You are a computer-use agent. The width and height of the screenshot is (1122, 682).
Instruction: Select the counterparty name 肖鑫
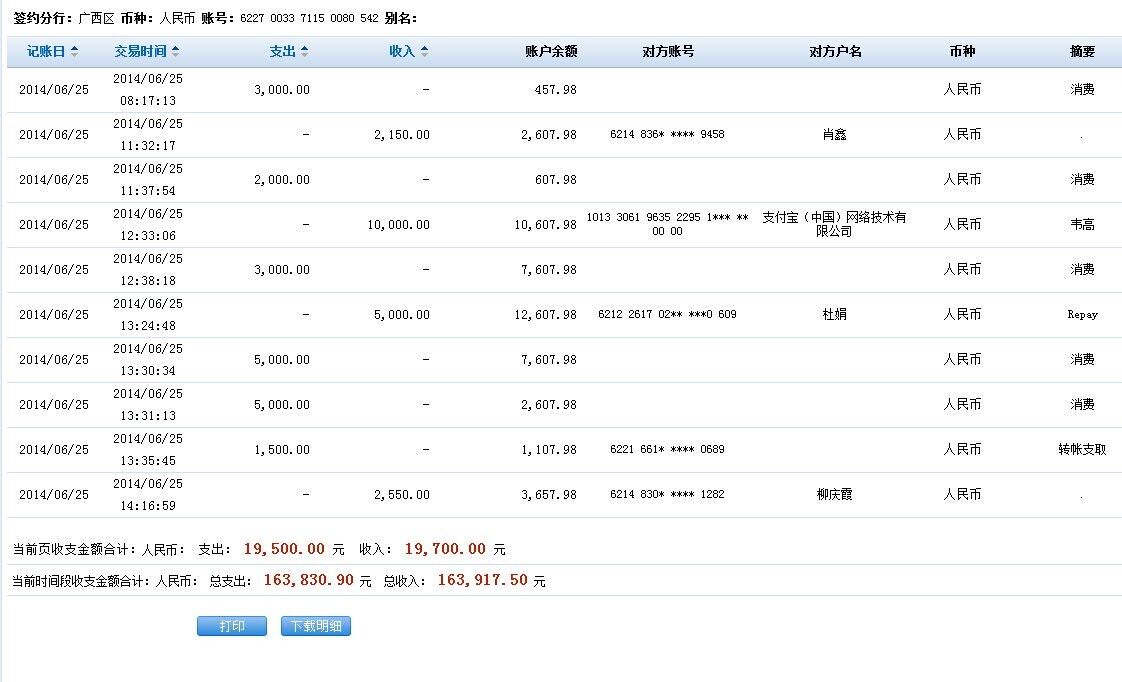834,135
